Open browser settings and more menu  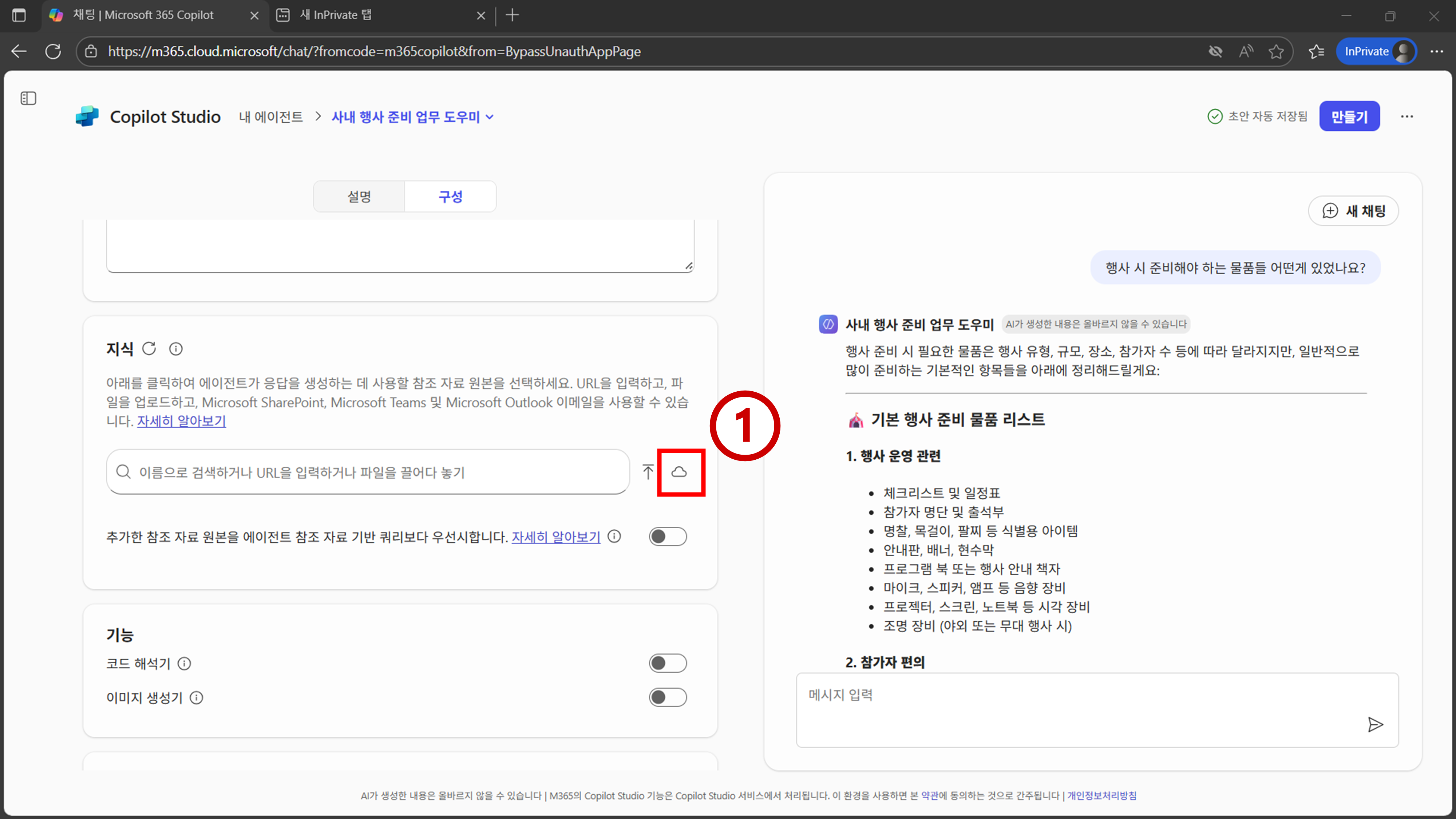[1436, 51]
